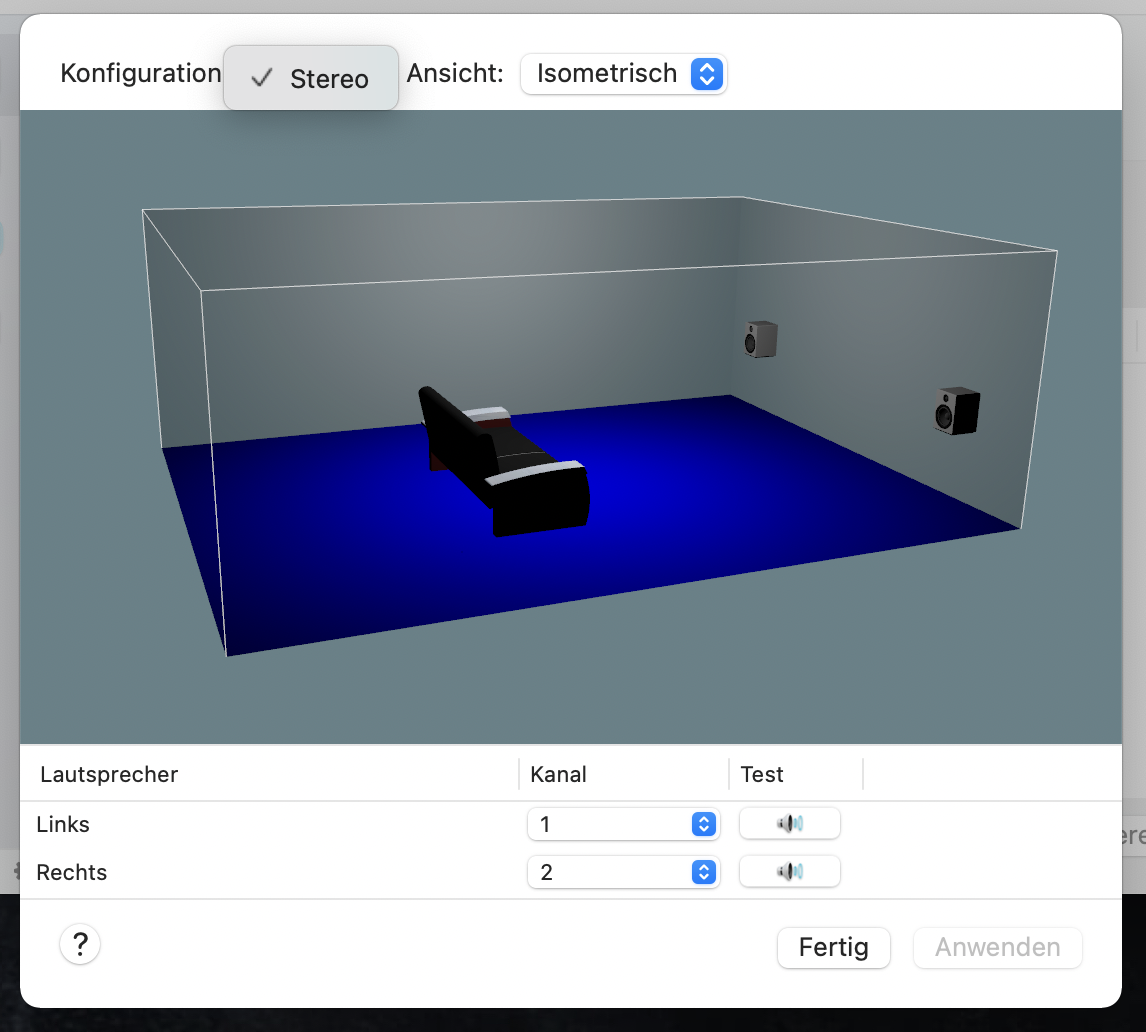This screenshot has height=1032, width=1146.
Task: Click the question mark help button
Action: click(80, 944)
